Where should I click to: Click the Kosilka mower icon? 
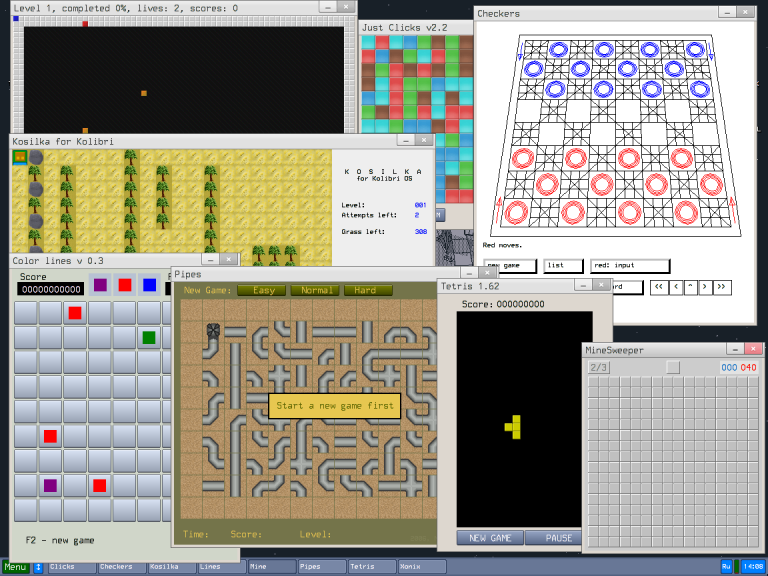[x=20, y=157]
